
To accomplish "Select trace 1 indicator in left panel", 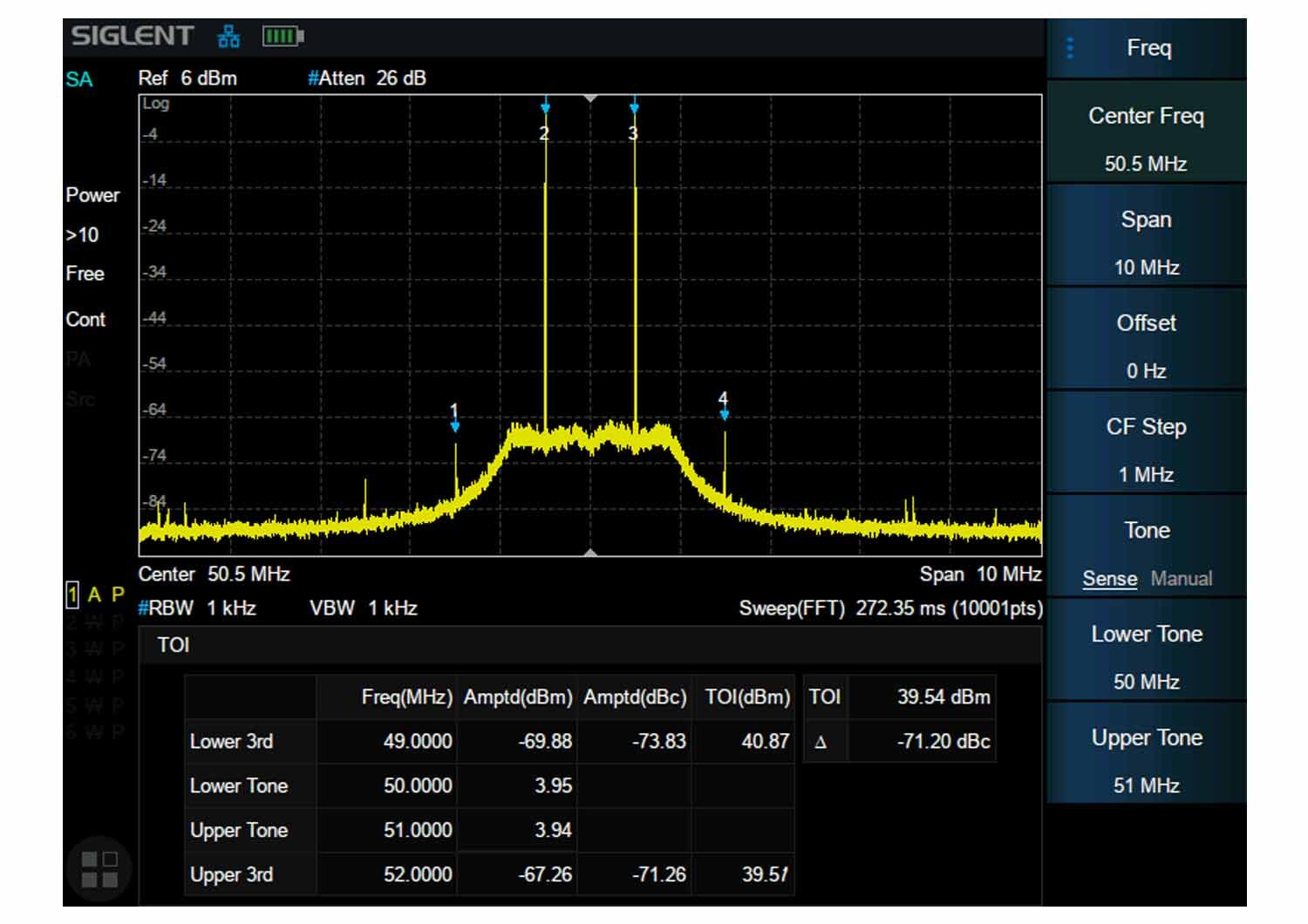I will (x=72, y=595).
